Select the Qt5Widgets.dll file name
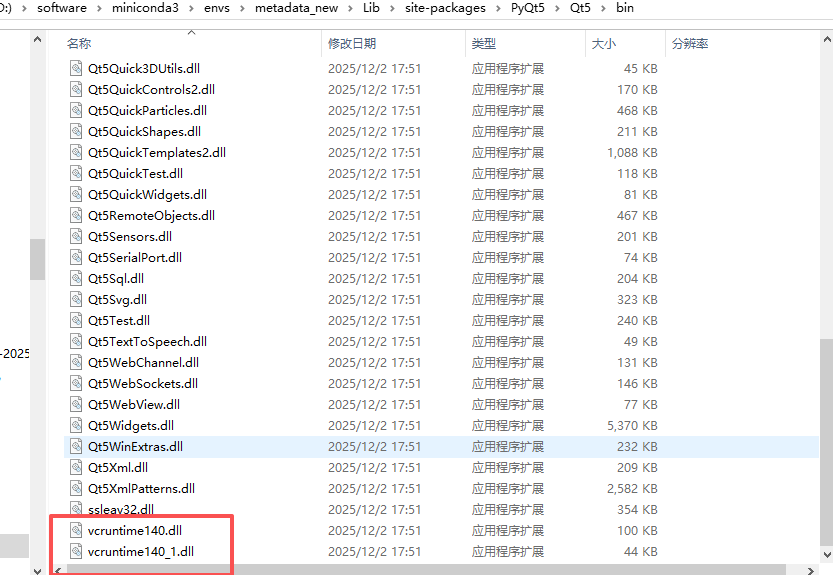The width and height of the screenshot is (833, 575). tap(131, 426)
